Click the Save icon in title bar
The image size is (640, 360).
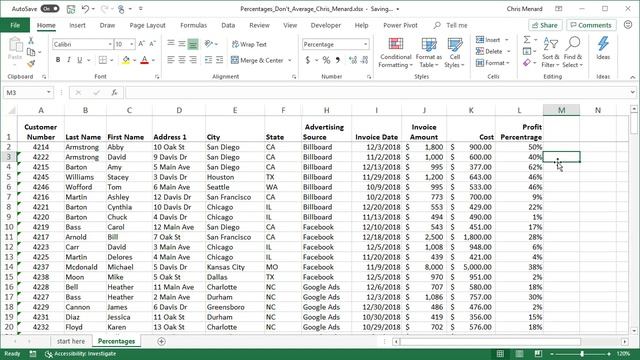point(71,9)
